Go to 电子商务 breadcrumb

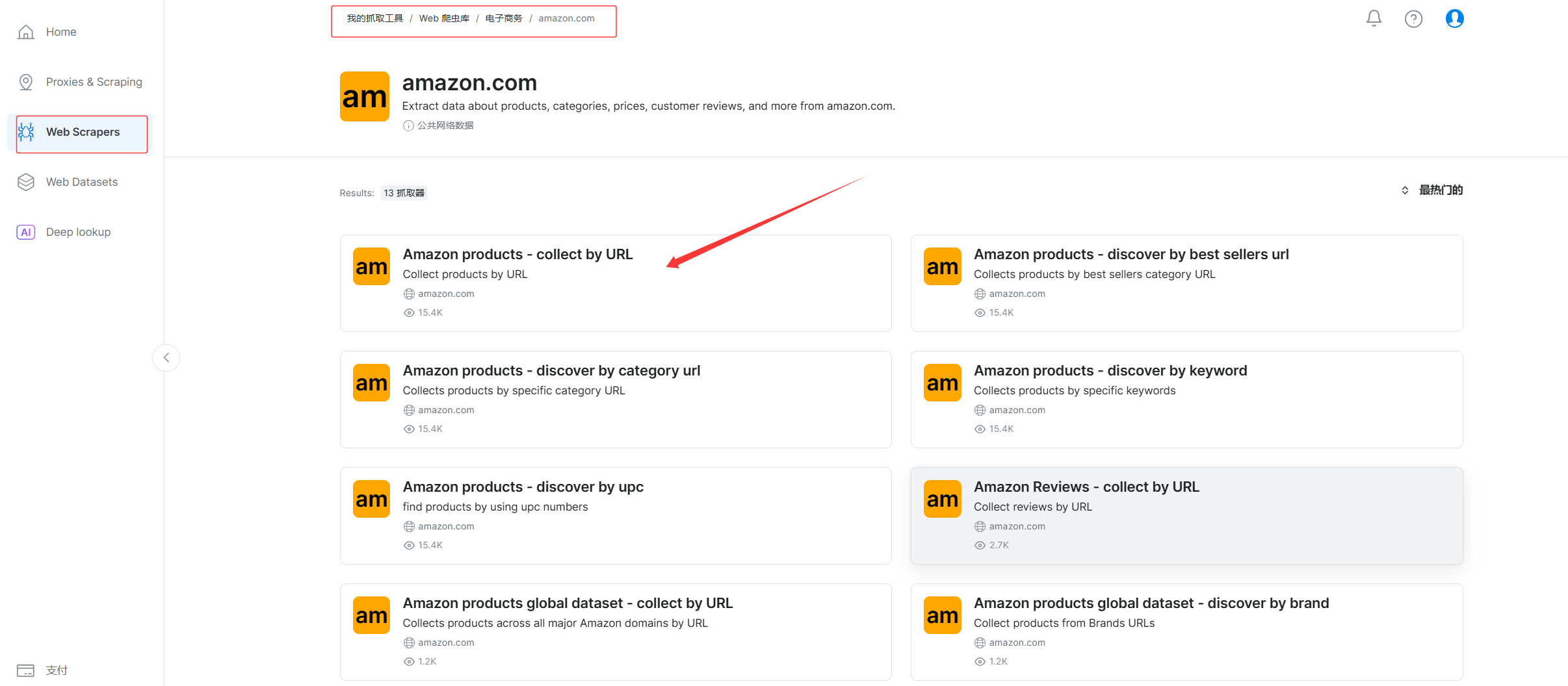click(504, 18)
